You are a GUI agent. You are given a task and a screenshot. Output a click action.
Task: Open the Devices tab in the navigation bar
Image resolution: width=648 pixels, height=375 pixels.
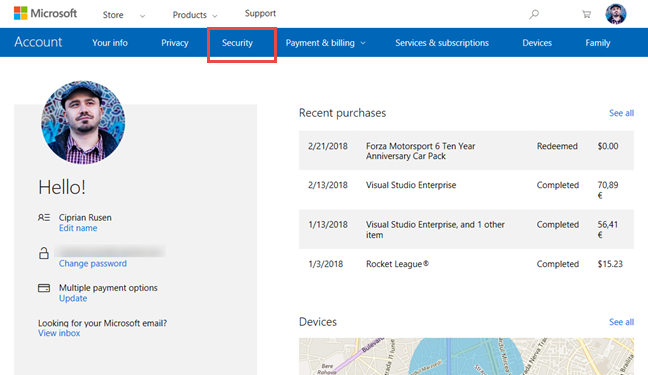point(537,43)
